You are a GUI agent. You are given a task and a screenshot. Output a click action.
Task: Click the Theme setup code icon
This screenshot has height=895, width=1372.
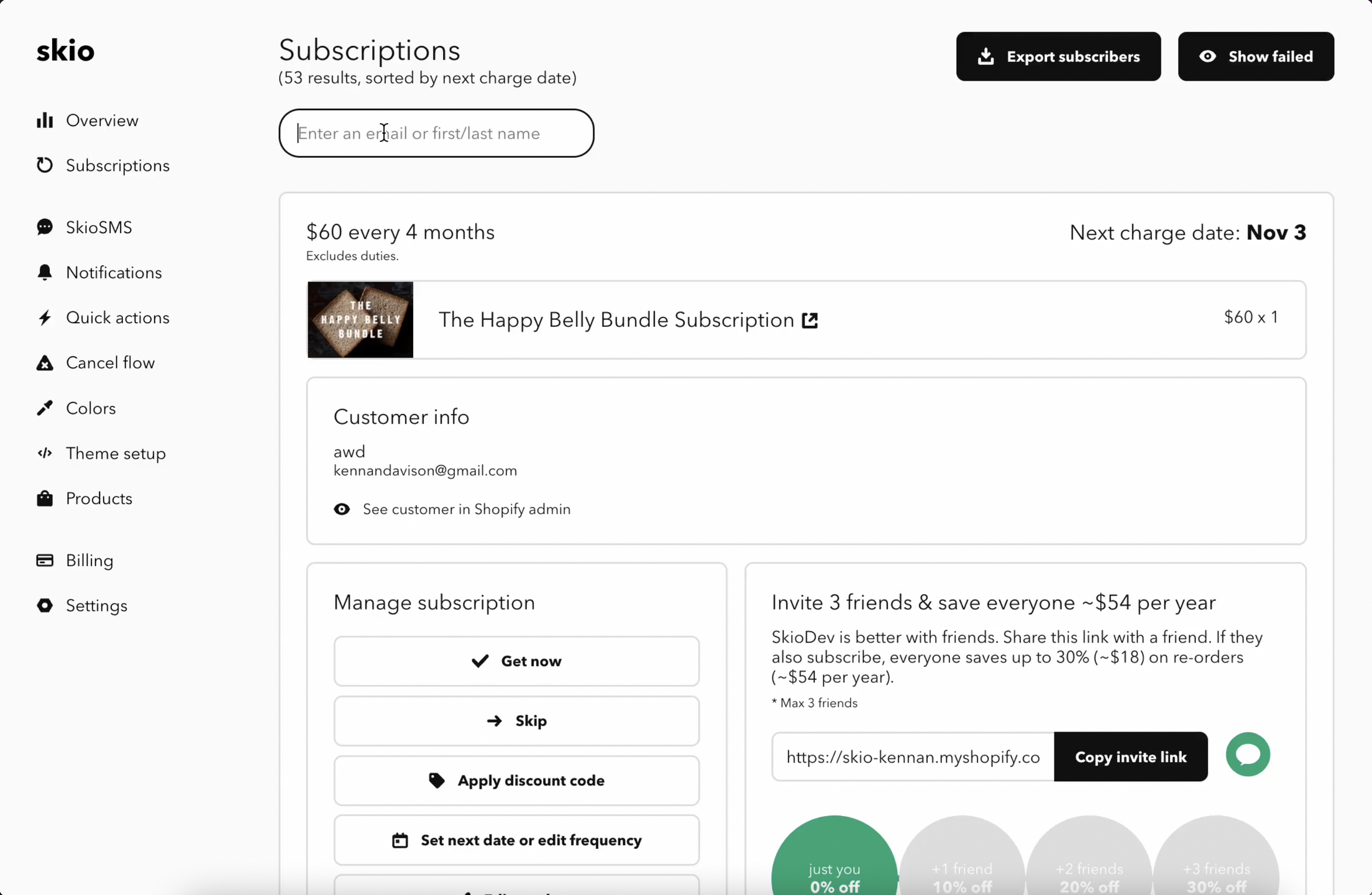coord(45,453)
